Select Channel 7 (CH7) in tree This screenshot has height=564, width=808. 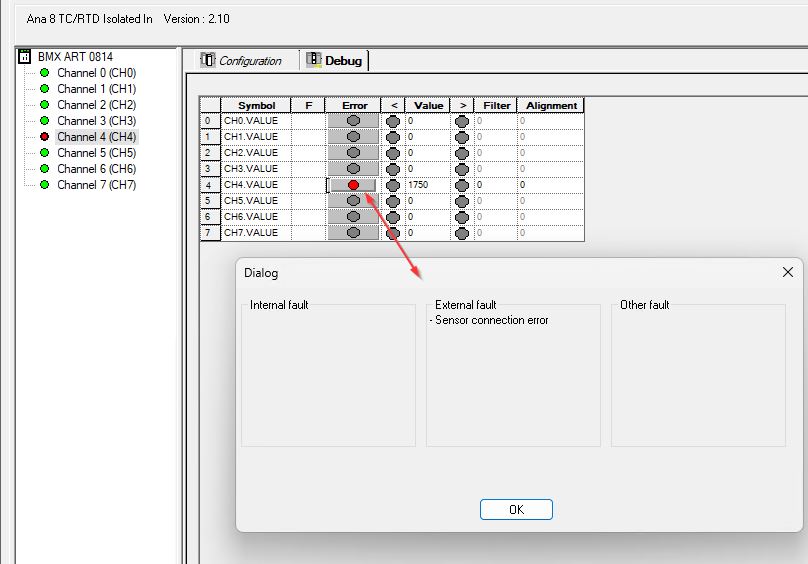(x=96, y=185)
